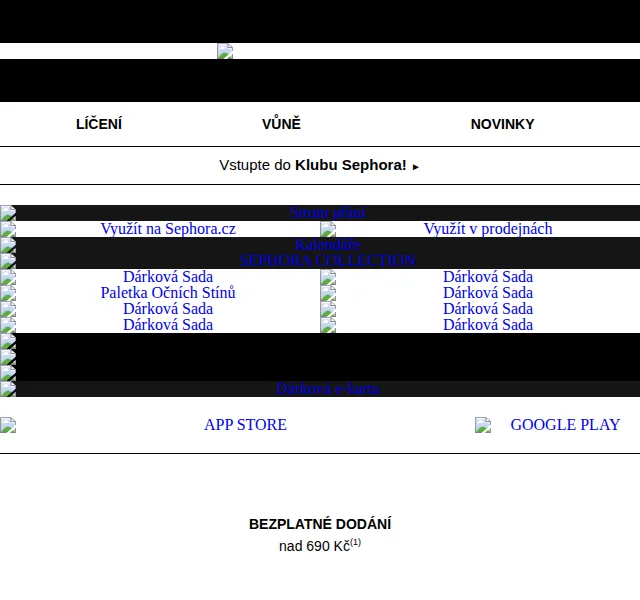Click broken image icon in Dárková e-karta row
This screenshot has height=600, width=640.
click(8, 389)
